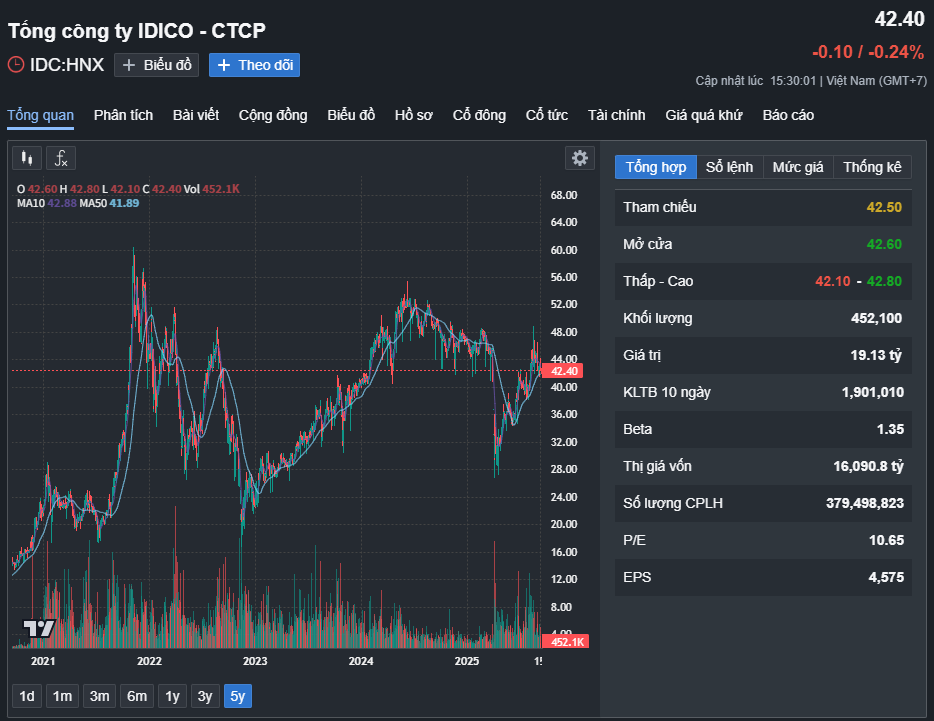Viewport: 934px width, 721px height.
Task: Click the plus Biểu đồ button
Action: (157, 65)
